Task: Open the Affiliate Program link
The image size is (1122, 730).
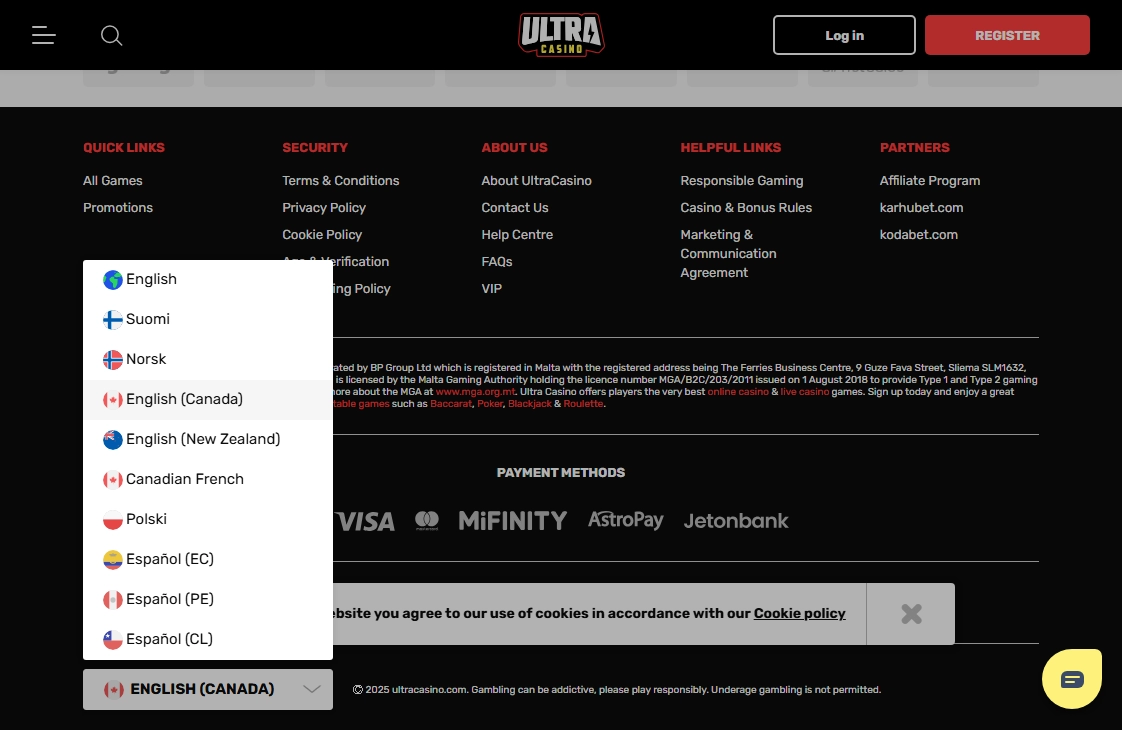Action: click(x=930, y=180)
